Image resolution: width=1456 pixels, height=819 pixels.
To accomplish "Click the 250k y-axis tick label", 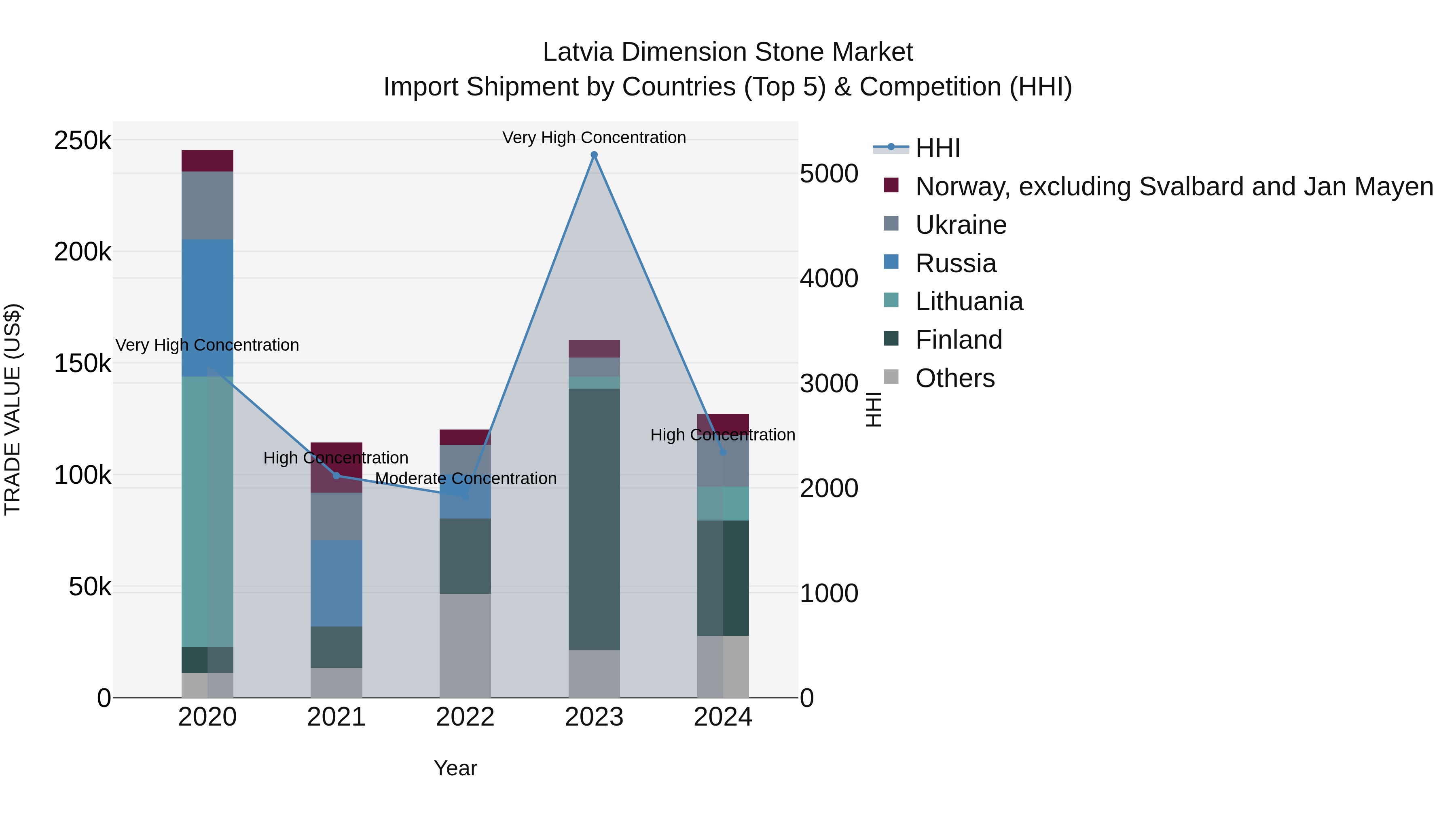I will pos(83,140).
